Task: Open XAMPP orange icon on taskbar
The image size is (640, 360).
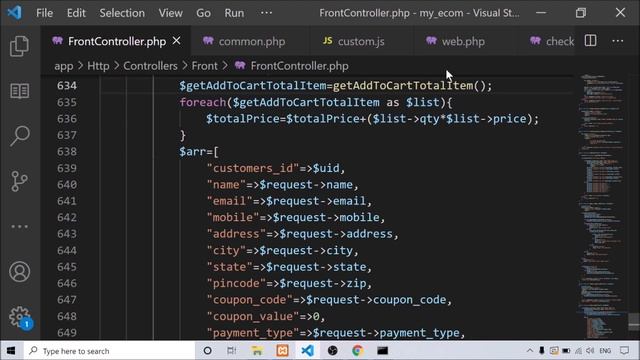Action: tap(282, 351)
